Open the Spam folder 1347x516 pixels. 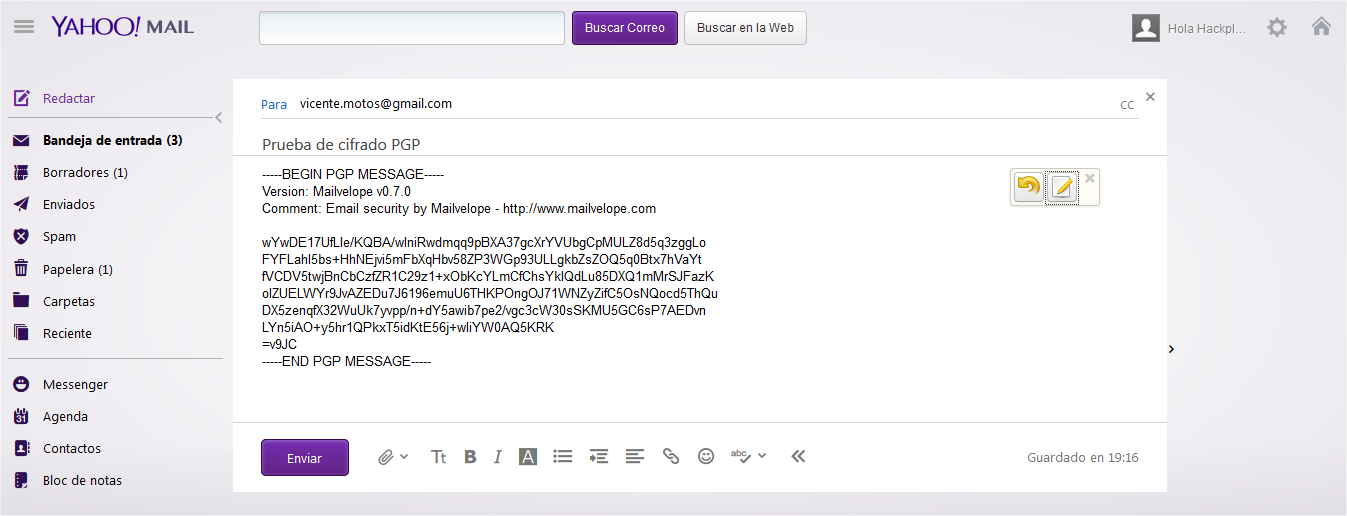point(59,237)
